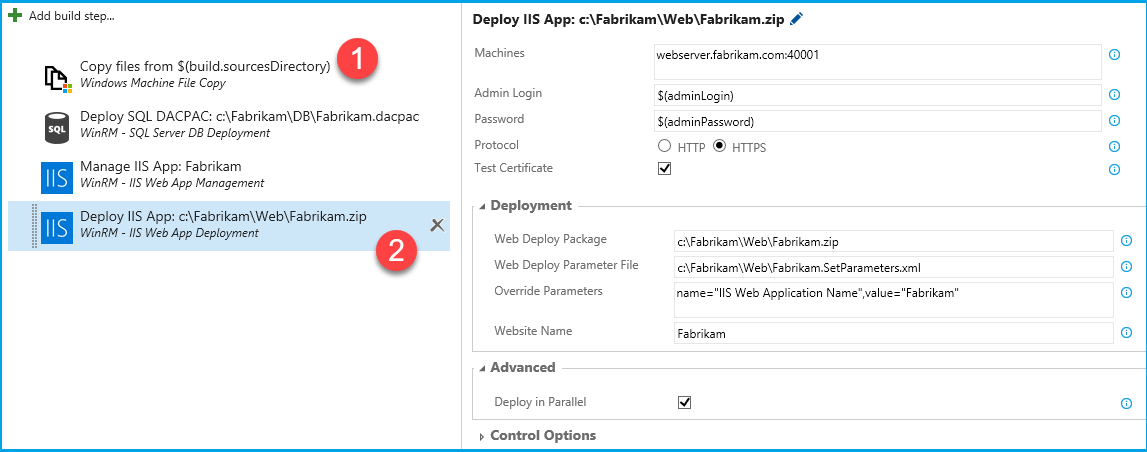
Task: Select Deploy IIS App: Fabrikam.zip step
Action: click(x=229, y=226)
